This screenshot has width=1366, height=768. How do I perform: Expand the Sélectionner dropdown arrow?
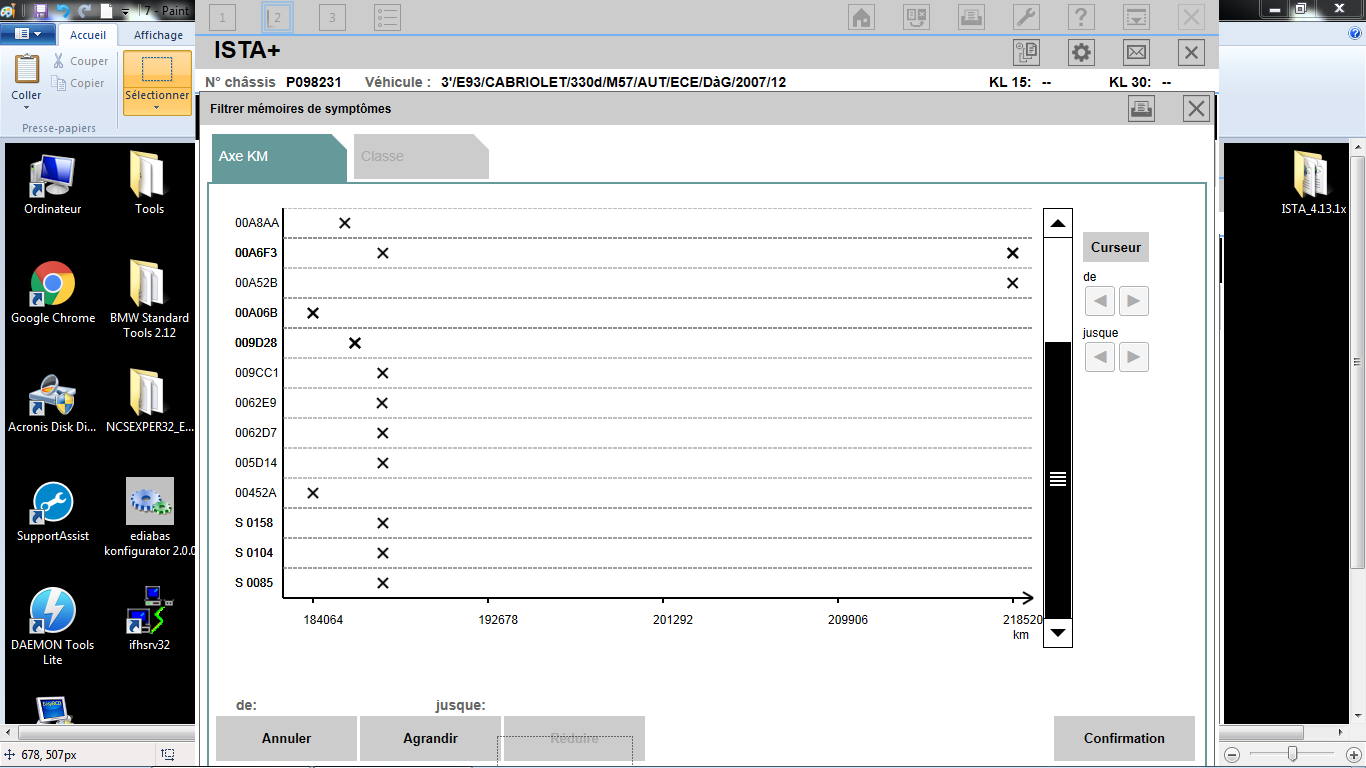point(157,107)
